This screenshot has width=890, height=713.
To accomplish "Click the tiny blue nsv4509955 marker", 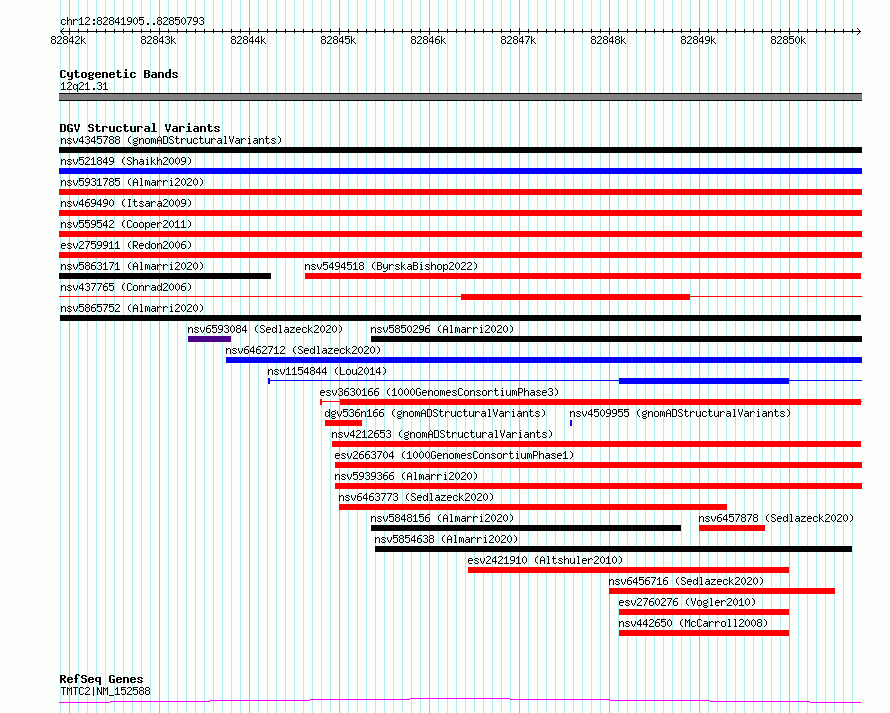I will coord(571,423).
